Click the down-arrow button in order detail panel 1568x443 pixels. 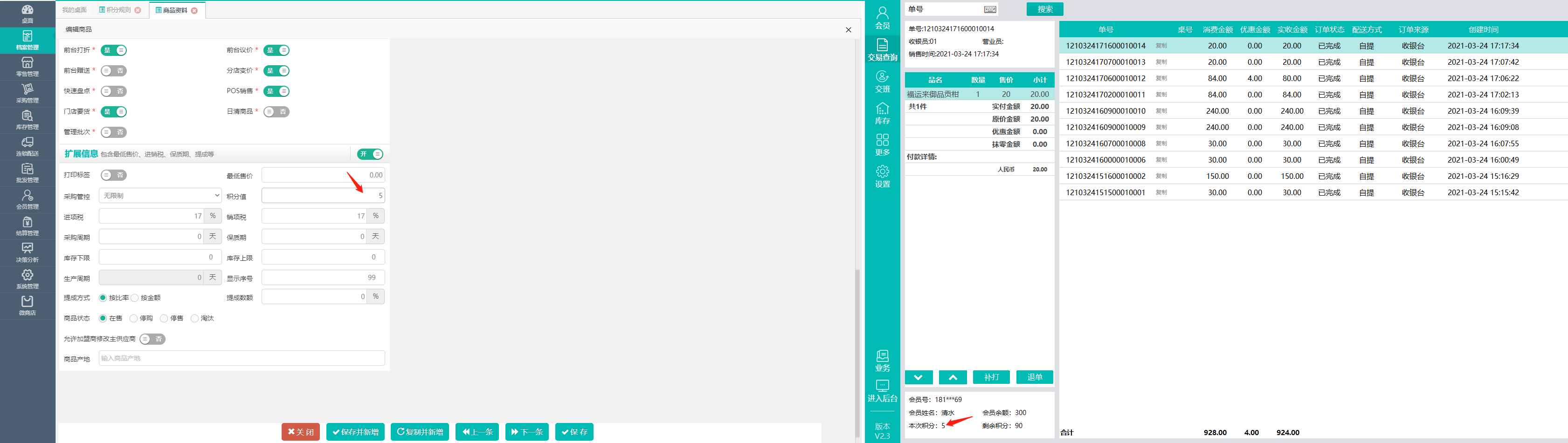[x=919, y=377]
